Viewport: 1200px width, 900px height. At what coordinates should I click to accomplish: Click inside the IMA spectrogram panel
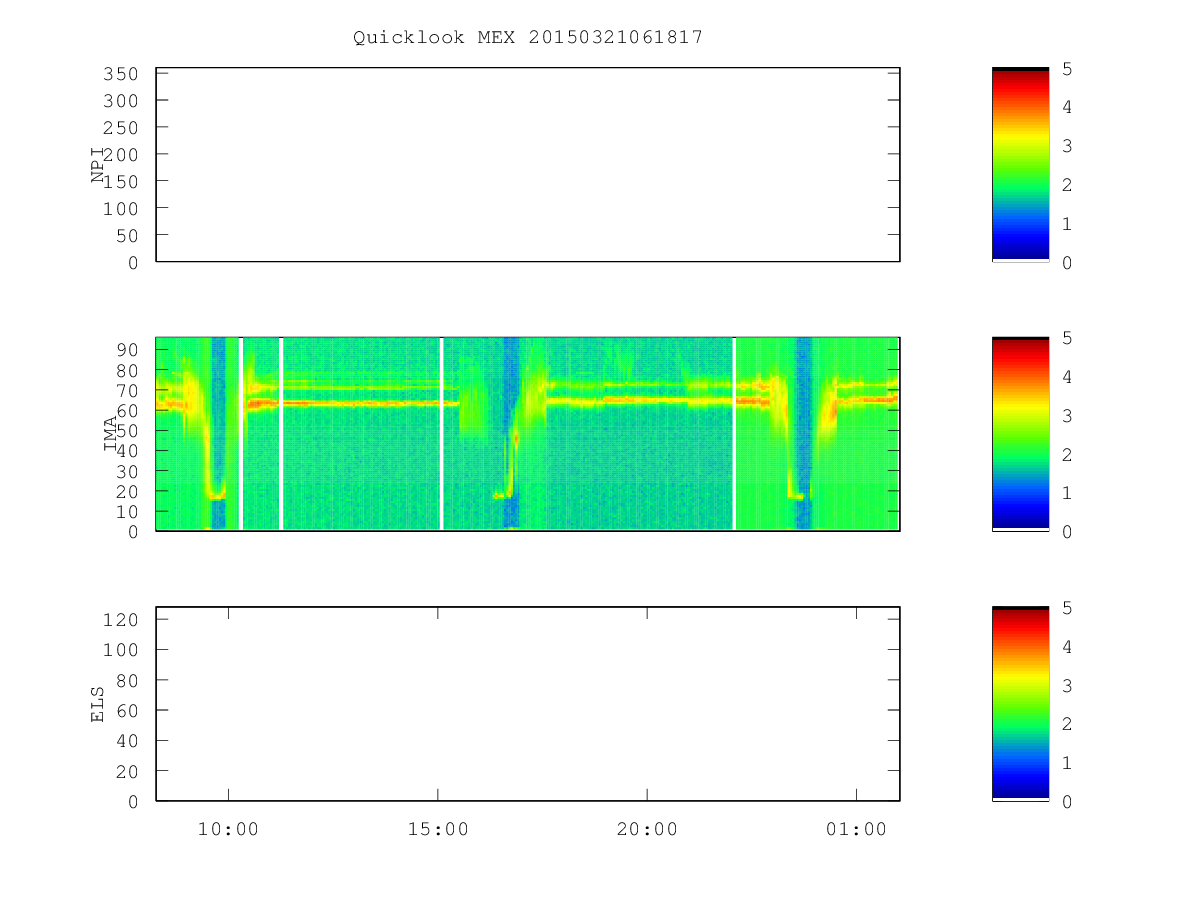pos(528,434)
